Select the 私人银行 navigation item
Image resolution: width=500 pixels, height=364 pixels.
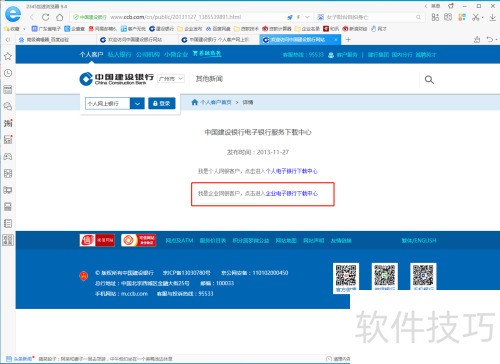tap(119, 54)
